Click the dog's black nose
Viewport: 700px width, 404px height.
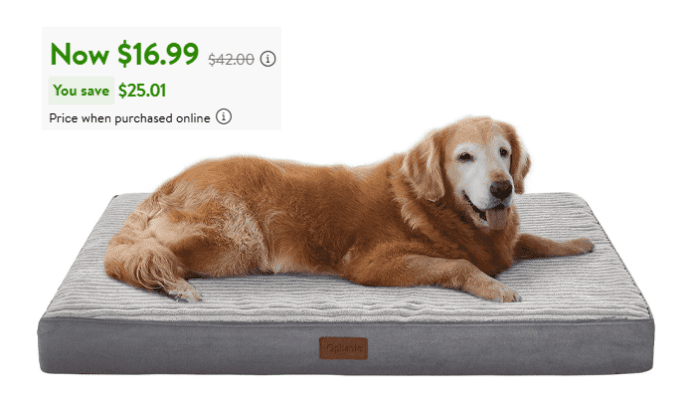click(x=501, y=189)
